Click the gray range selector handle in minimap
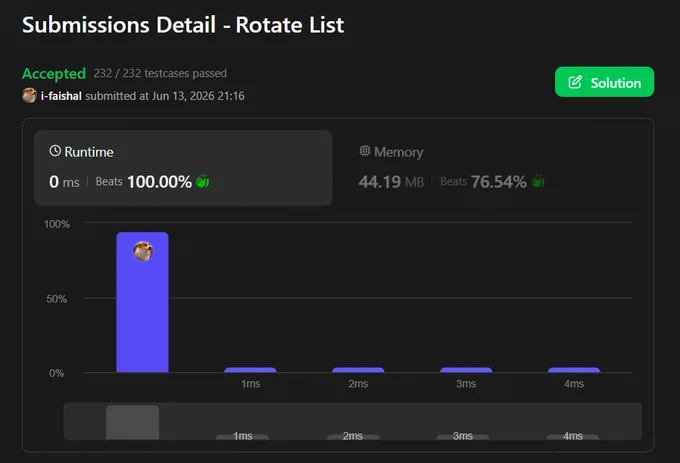 coord(133,422)
